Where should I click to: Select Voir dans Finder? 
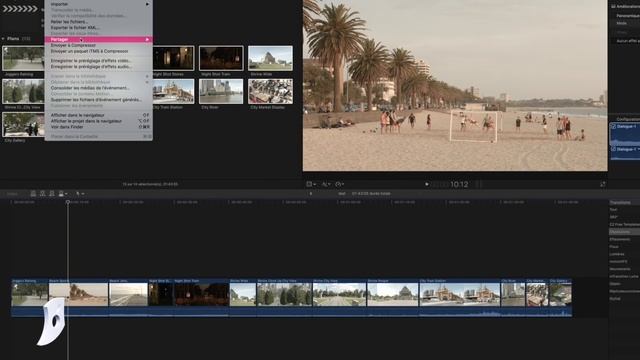coord(98,127)
